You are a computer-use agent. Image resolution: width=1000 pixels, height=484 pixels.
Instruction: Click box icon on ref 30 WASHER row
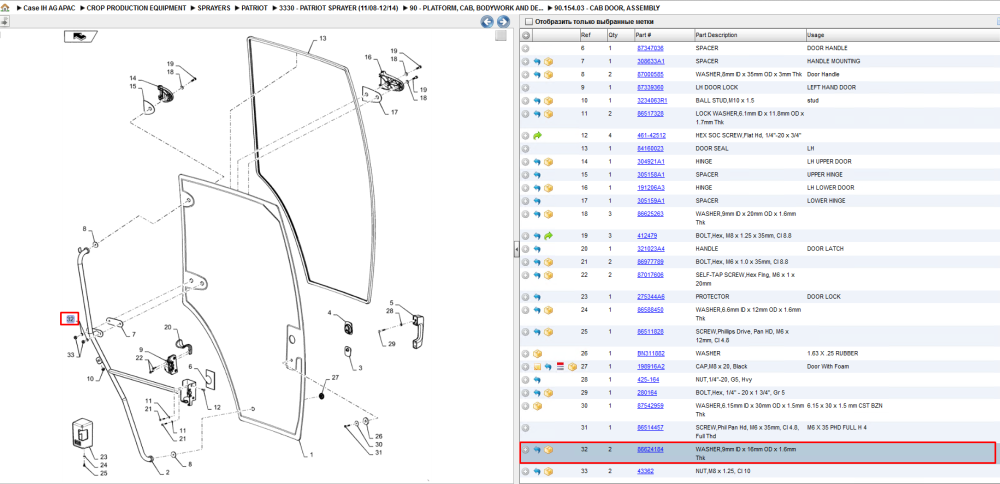[x=537, y=406]
